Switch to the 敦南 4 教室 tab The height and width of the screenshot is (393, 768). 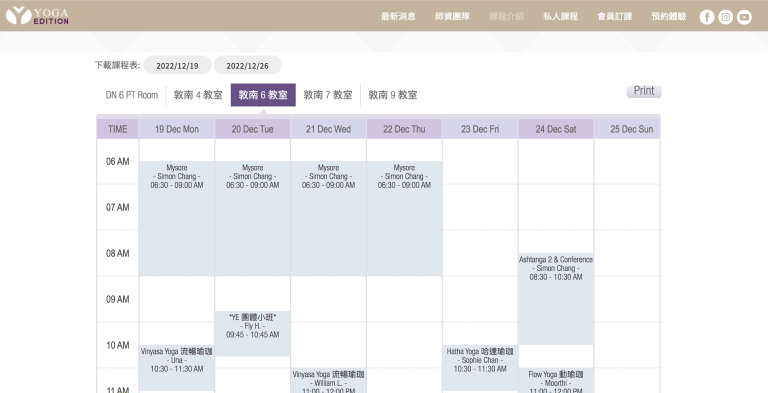(198, 95)
